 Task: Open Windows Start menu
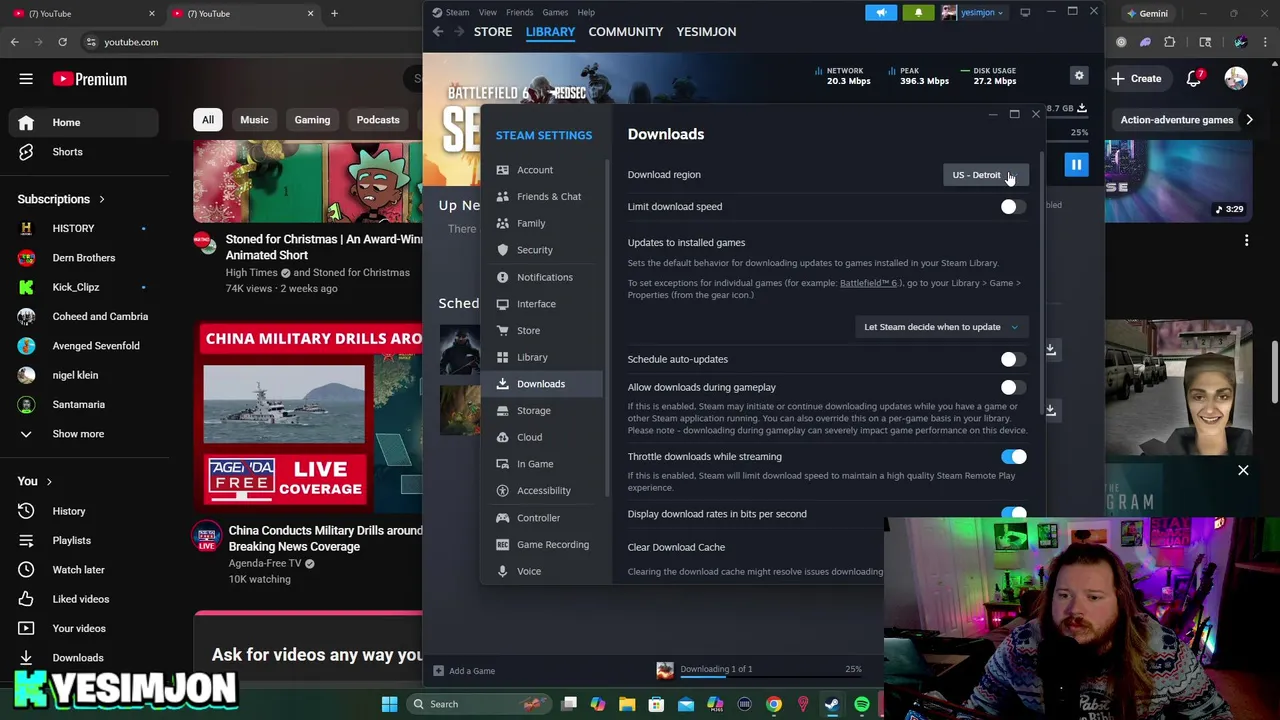389,704
